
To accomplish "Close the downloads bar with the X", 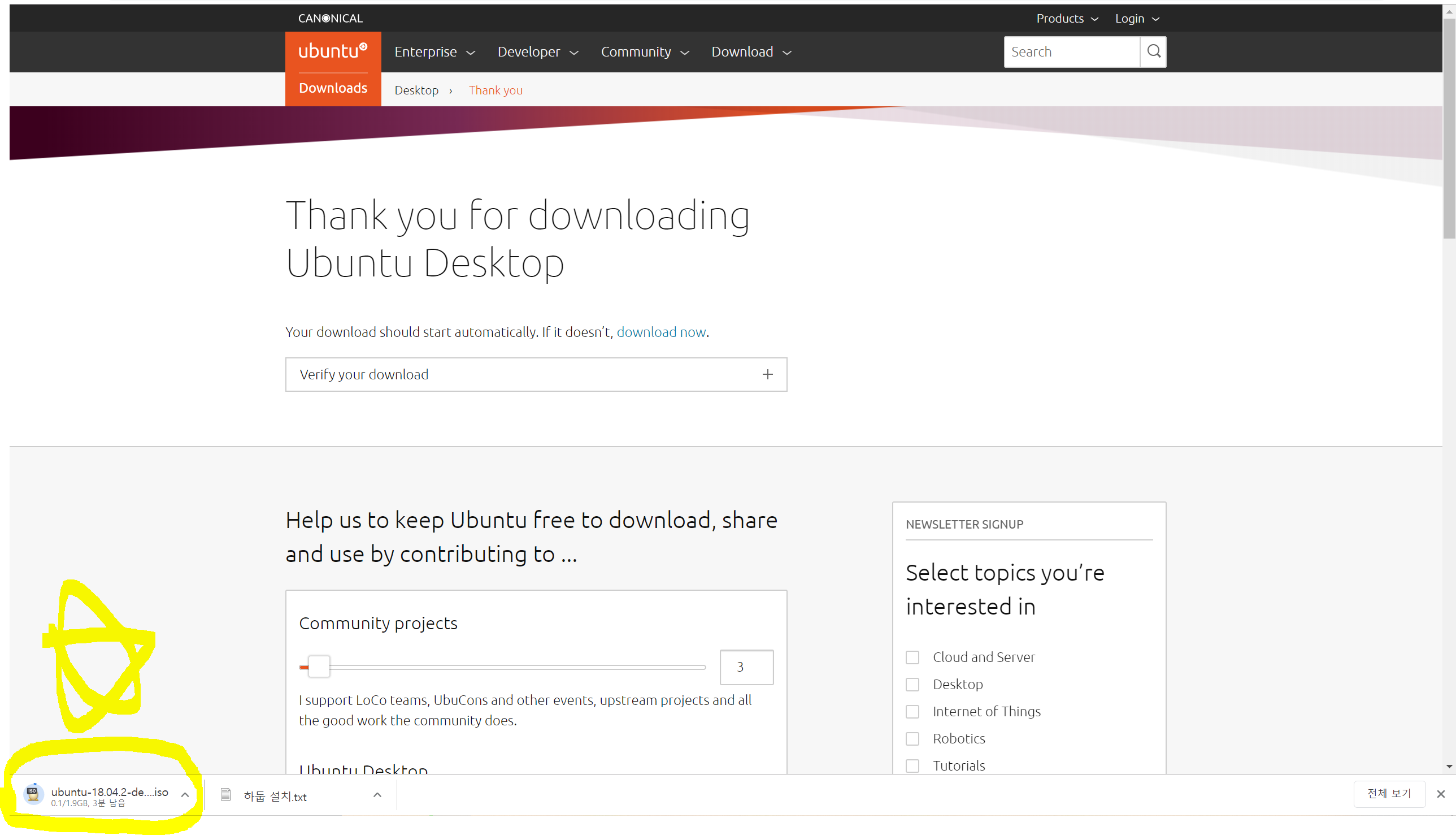I will coord(1440,794).
